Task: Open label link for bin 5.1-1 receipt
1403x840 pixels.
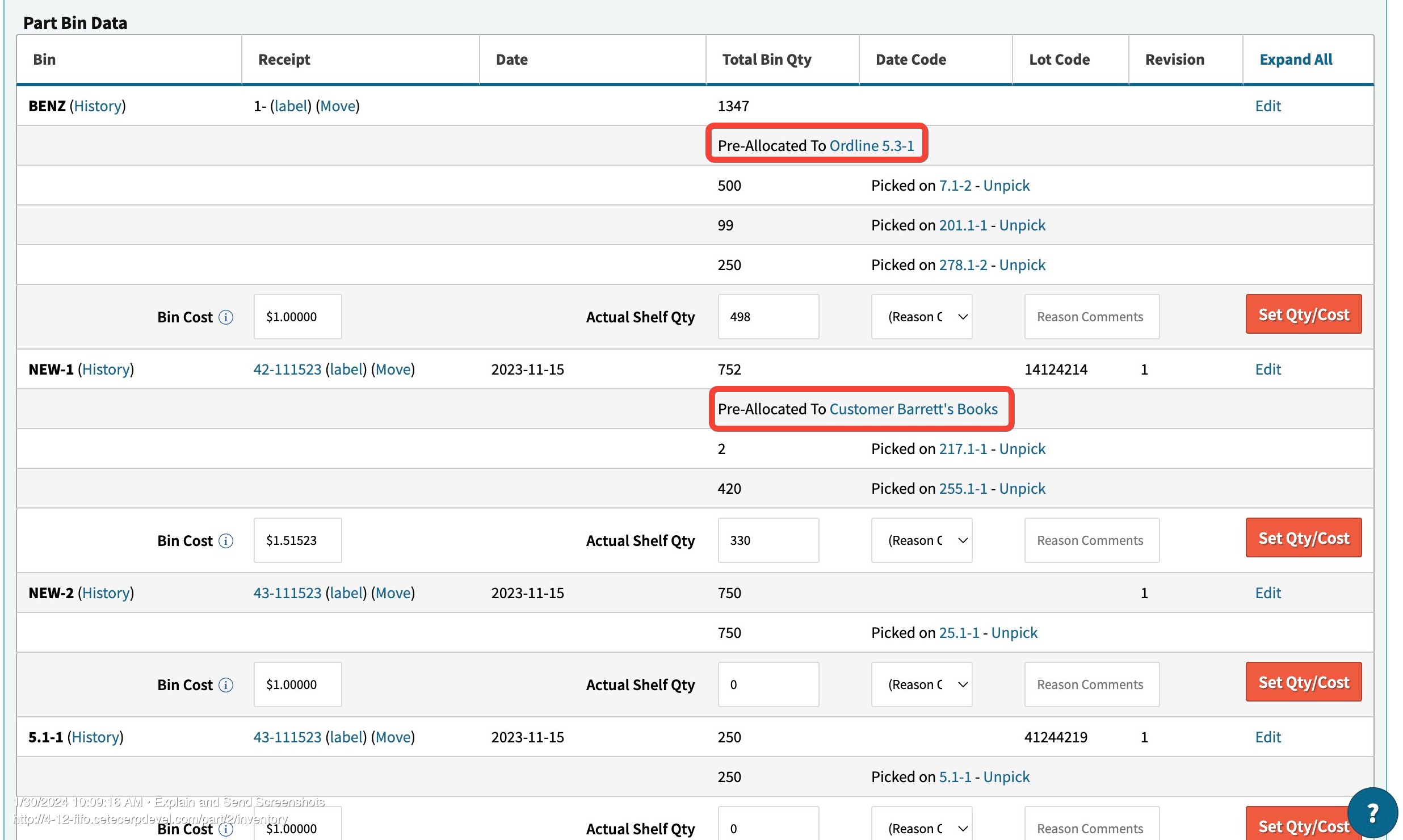Action: pos(346,737)
